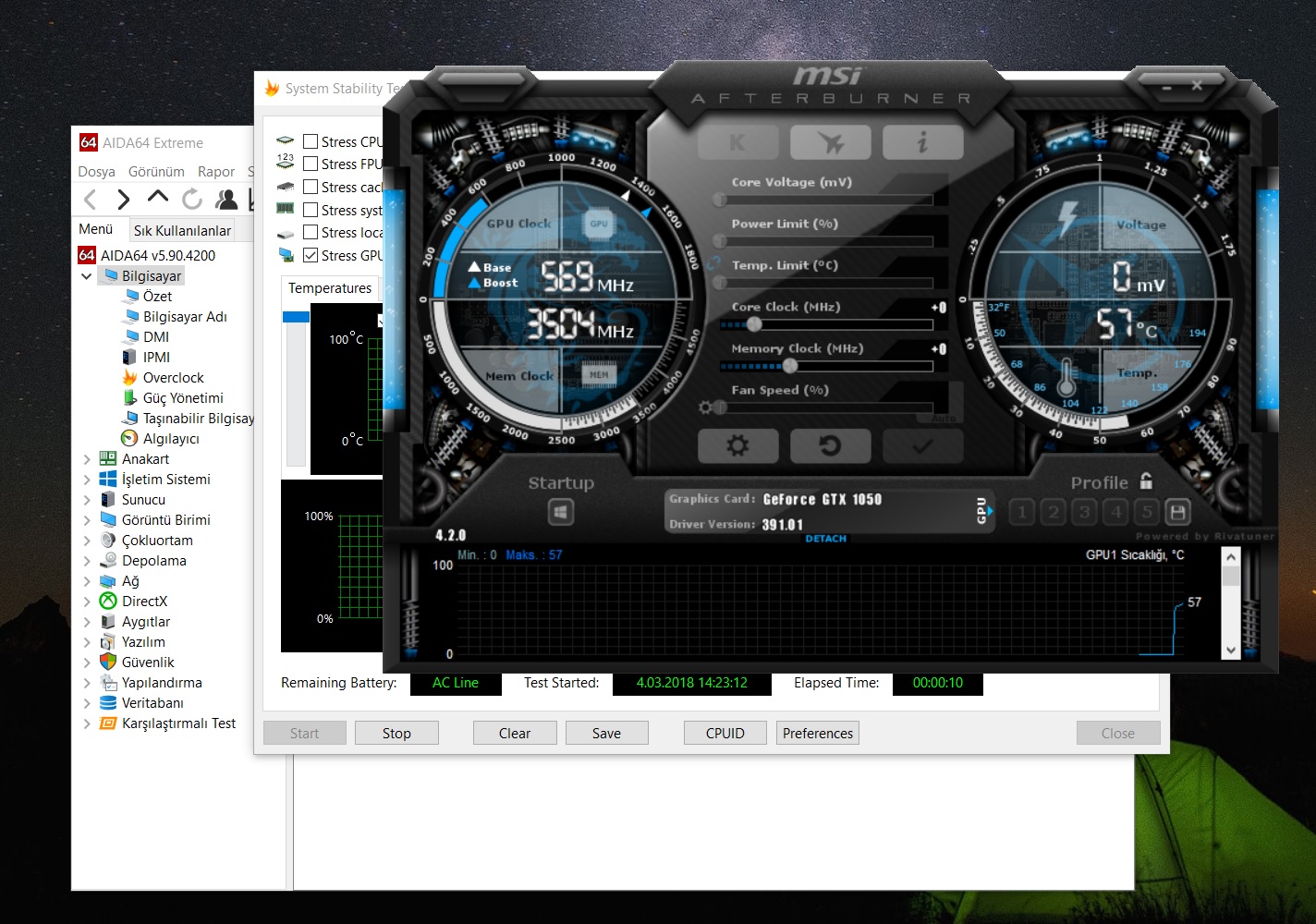The image size is (1316, 924).
Task: Enable Stress cache checkbox
Action: pyautogui.click(x=311, y=187)
